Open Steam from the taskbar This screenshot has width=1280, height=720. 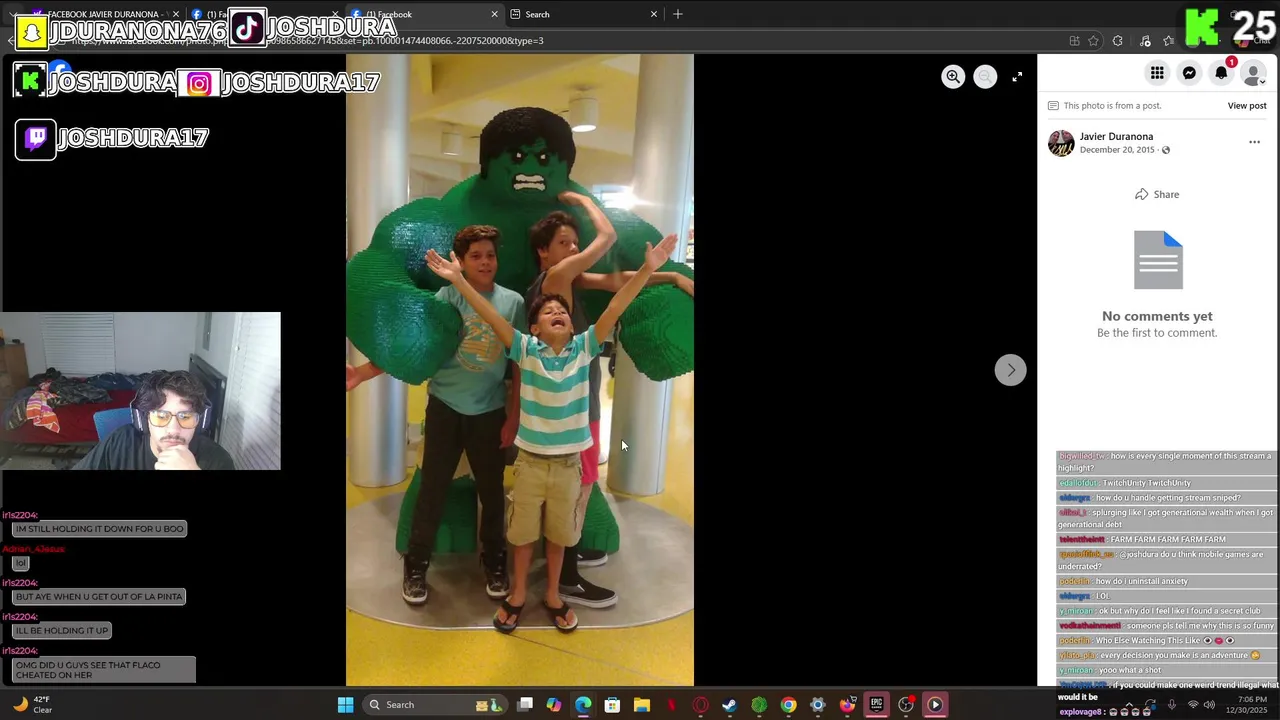(729, 705)
